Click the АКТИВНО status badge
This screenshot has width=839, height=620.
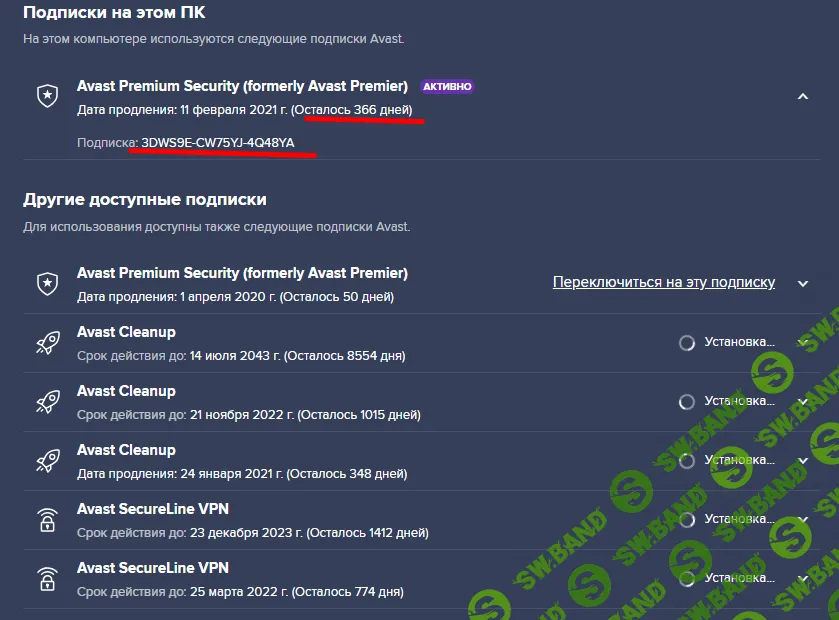tap(447, 87)
